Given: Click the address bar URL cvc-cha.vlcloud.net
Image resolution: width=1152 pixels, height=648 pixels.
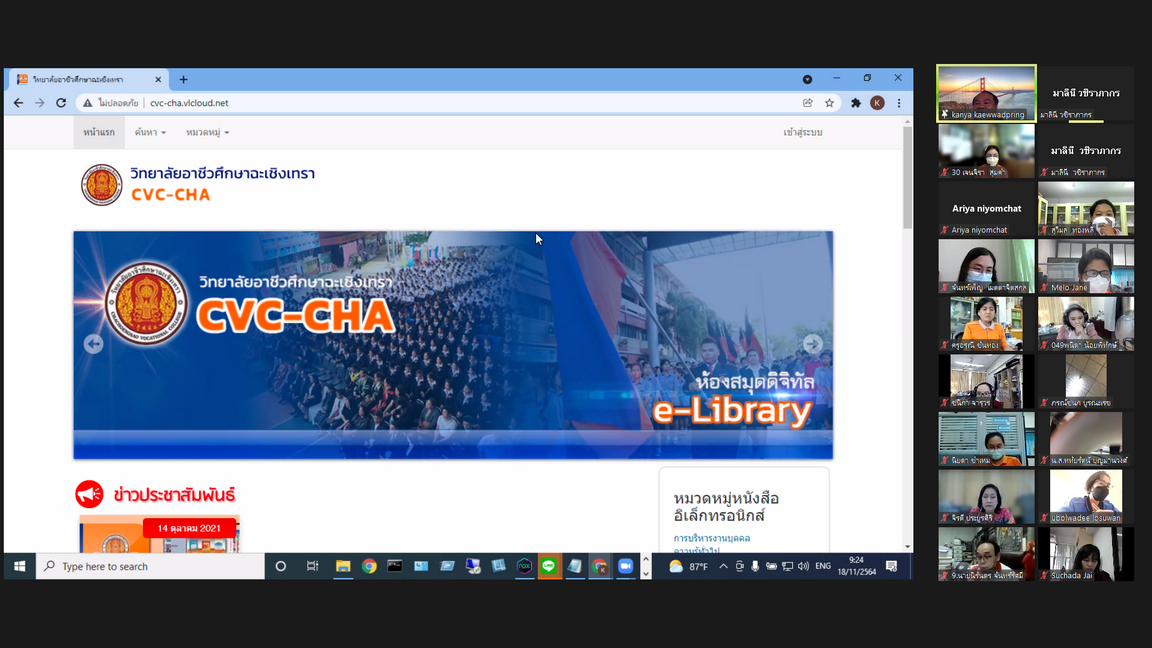Looking at the screenshot, I should click(189, 103).
